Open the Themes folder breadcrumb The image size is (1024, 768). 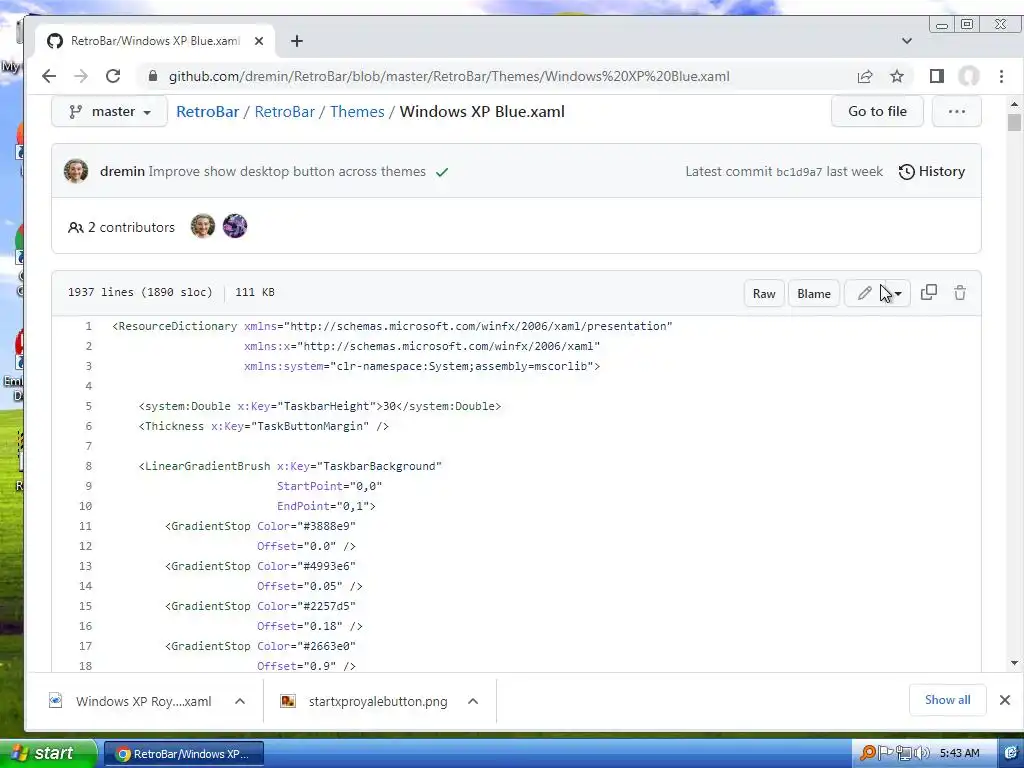(x=357, y=112)
